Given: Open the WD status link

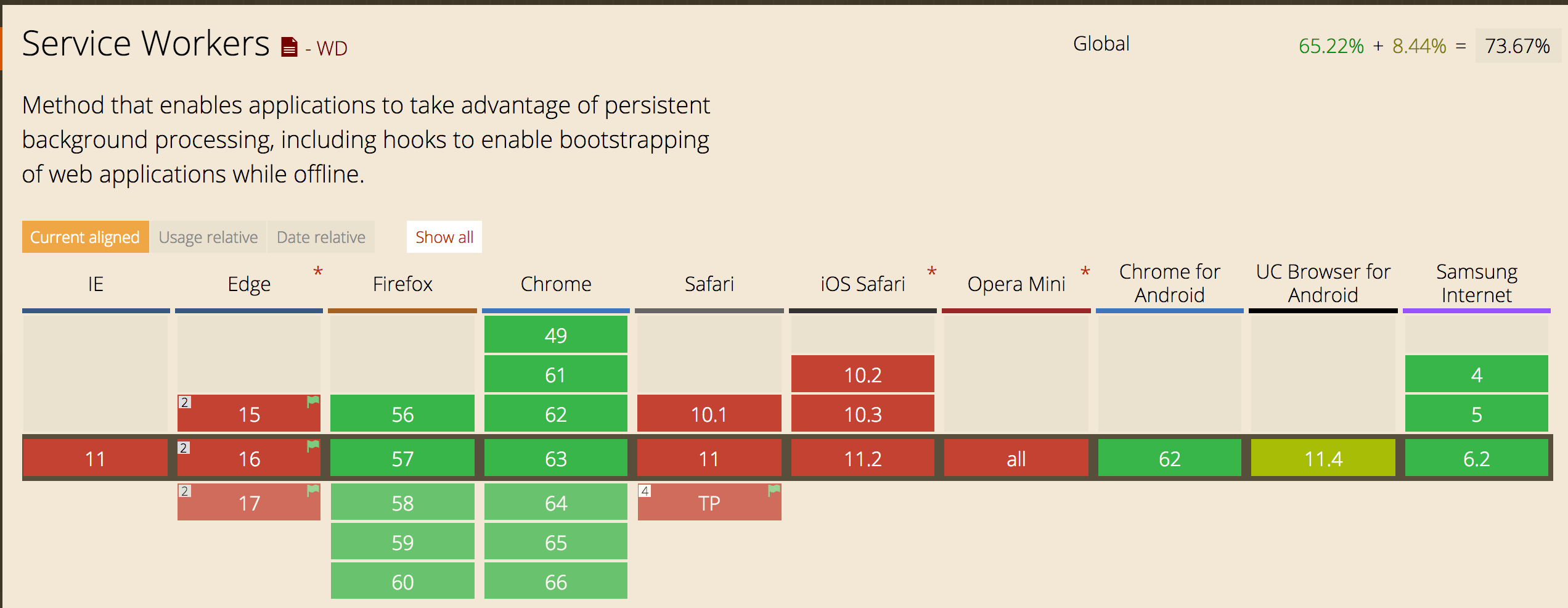Looking at the screenshot, I should [x=332, y=49].
